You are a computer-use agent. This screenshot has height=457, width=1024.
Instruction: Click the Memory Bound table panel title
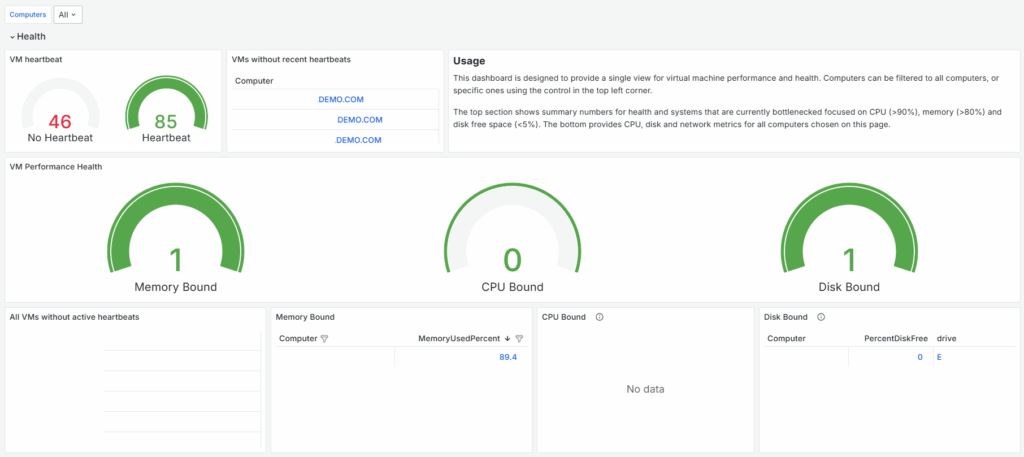[x=305, y=317]
